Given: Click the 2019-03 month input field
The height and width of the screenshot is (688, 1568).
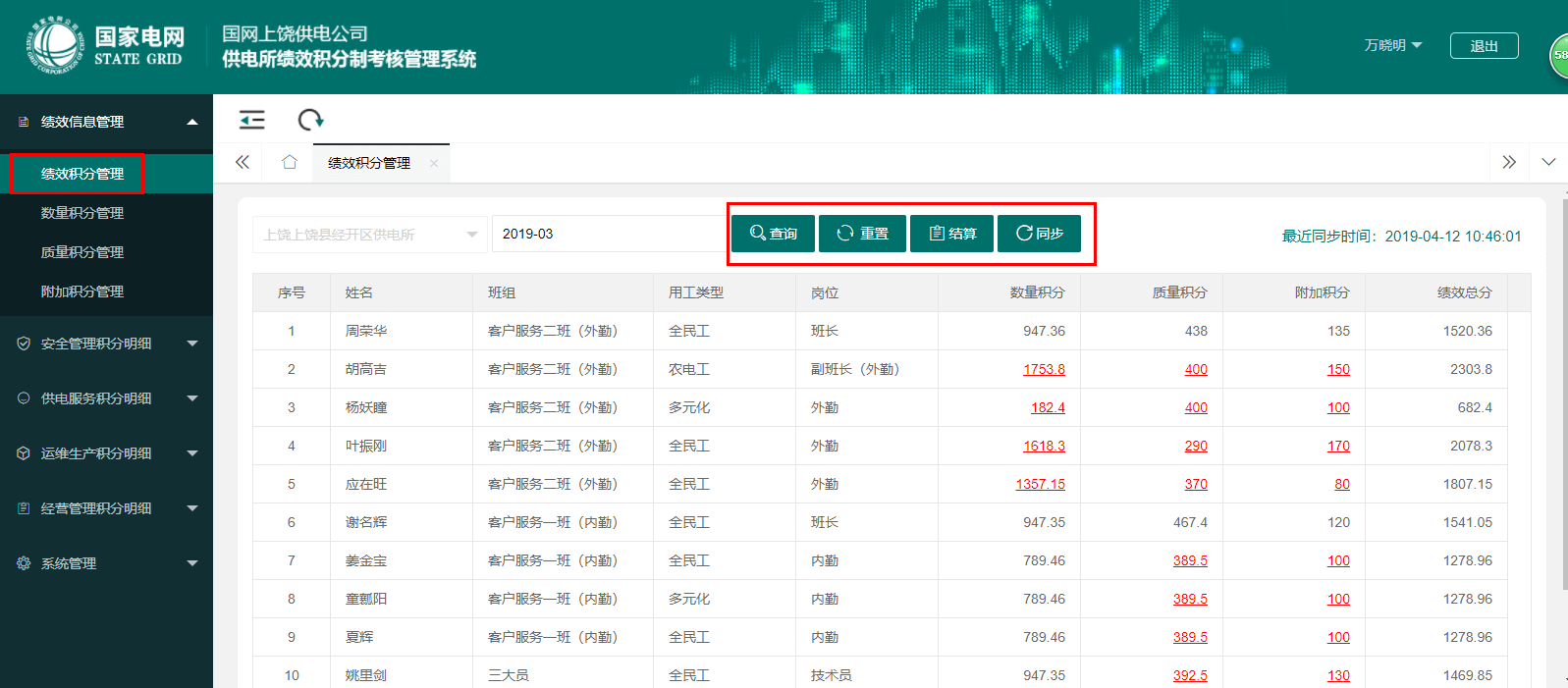Looking at the screenshot, I should click(609, 234).
